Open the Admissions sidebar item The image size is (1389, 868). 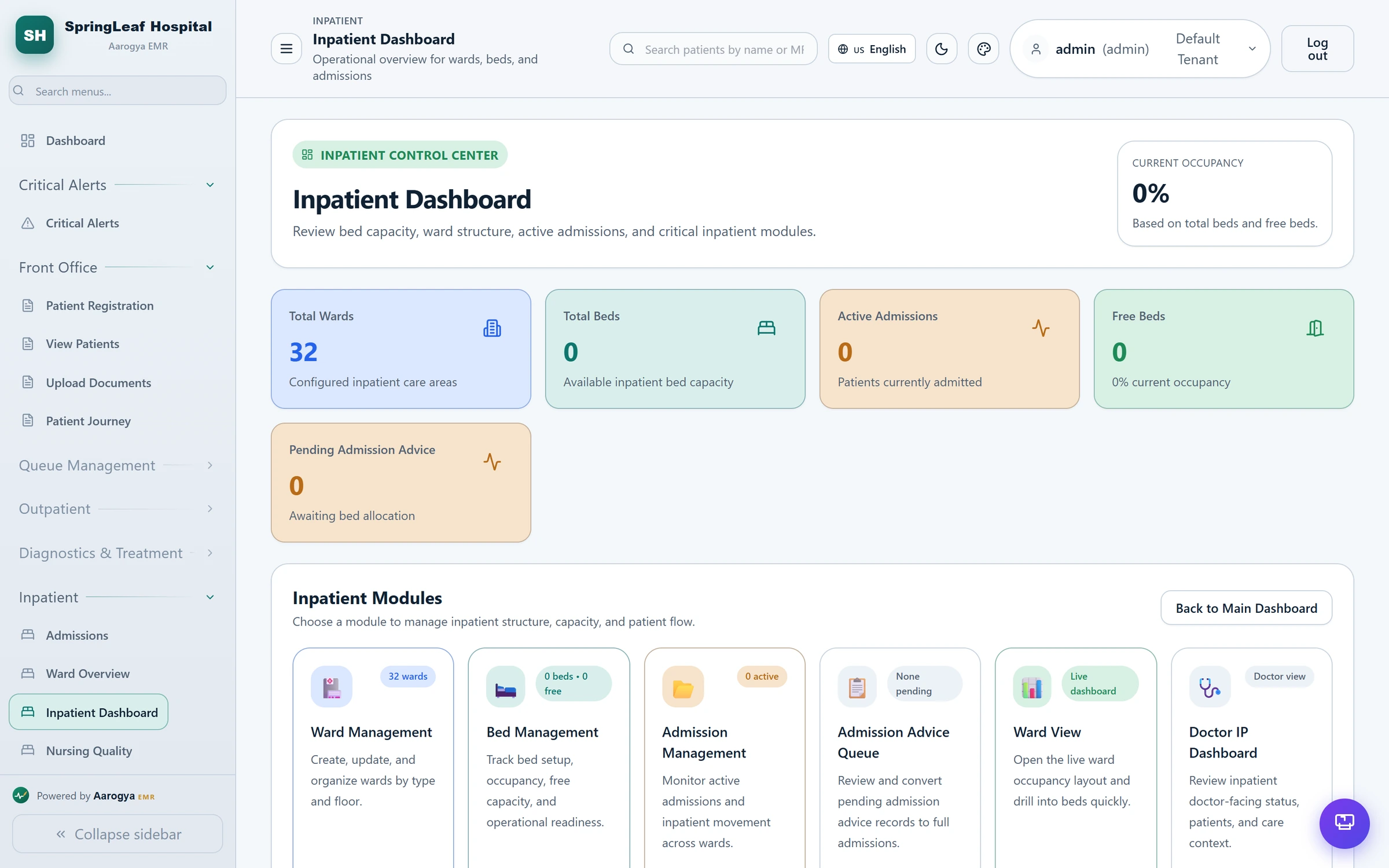(77, 635)
